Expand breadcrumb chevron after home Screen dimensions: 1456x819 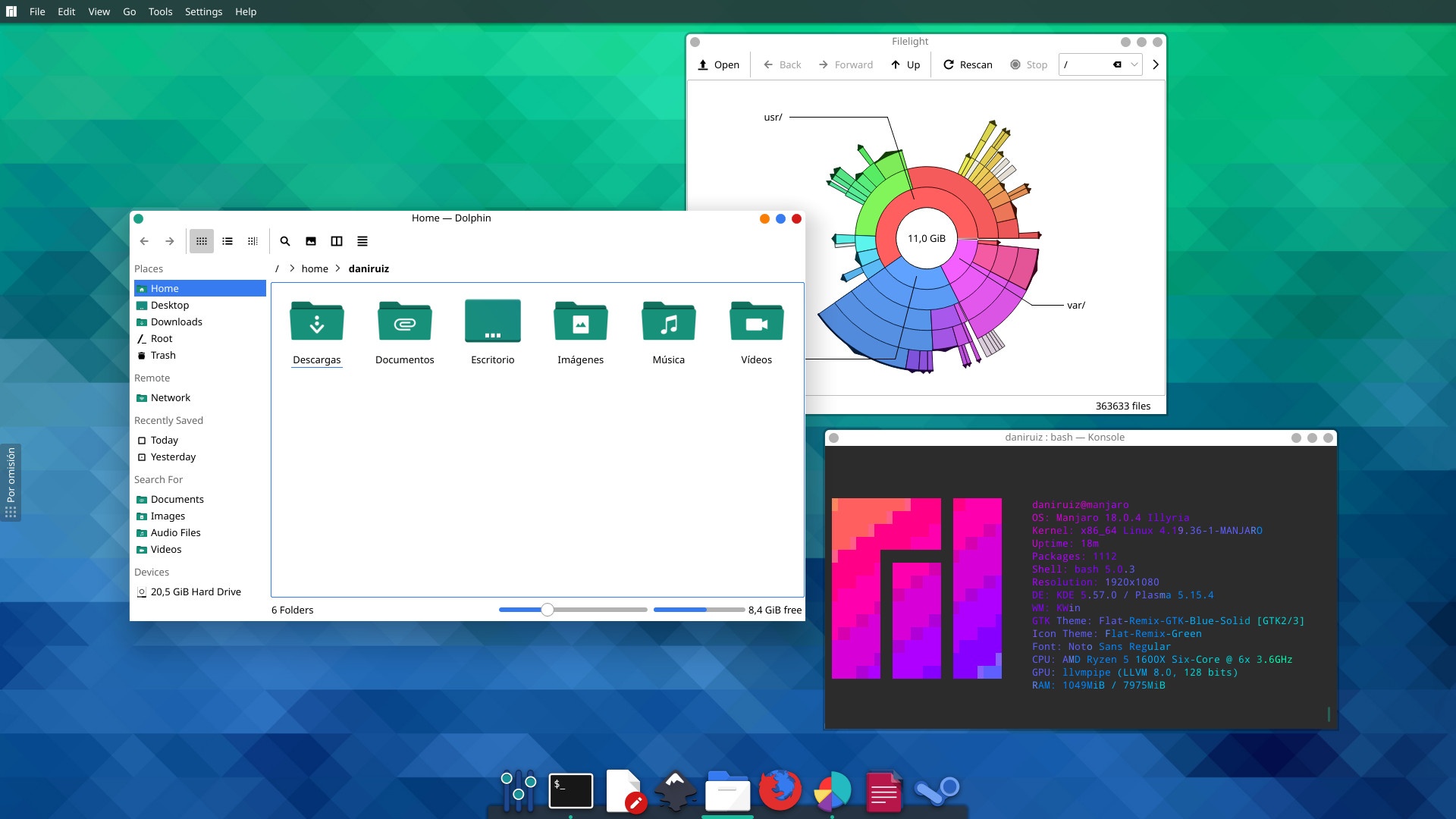[x=338, y=268]
